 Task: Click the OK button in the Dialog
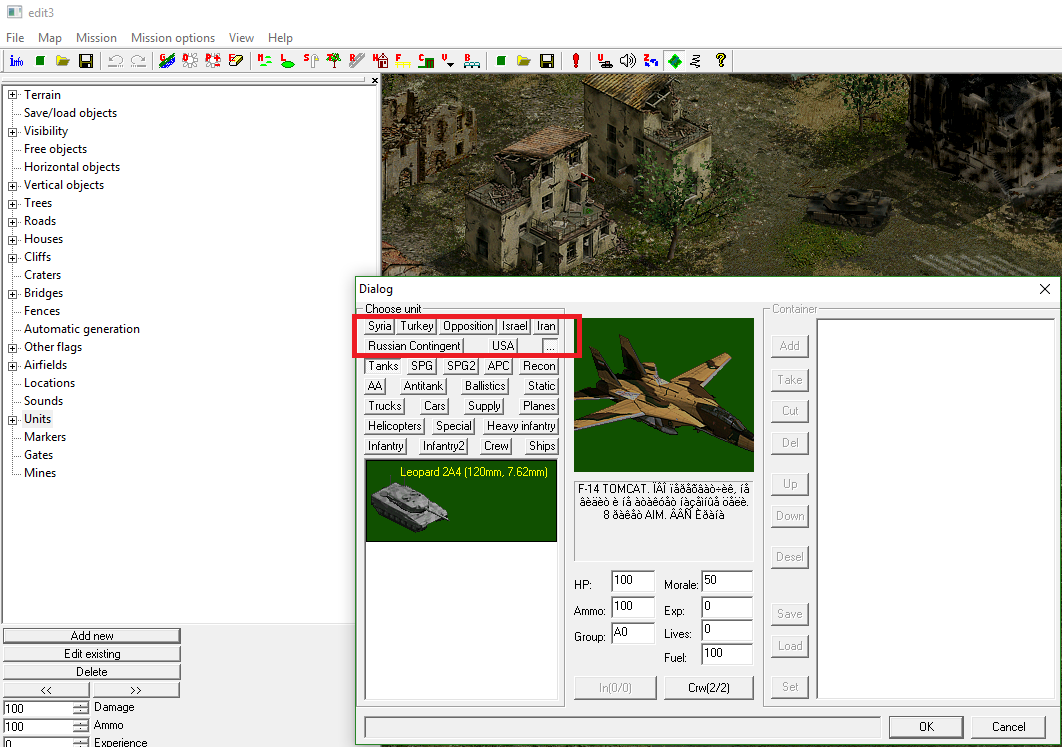[926, 727]
